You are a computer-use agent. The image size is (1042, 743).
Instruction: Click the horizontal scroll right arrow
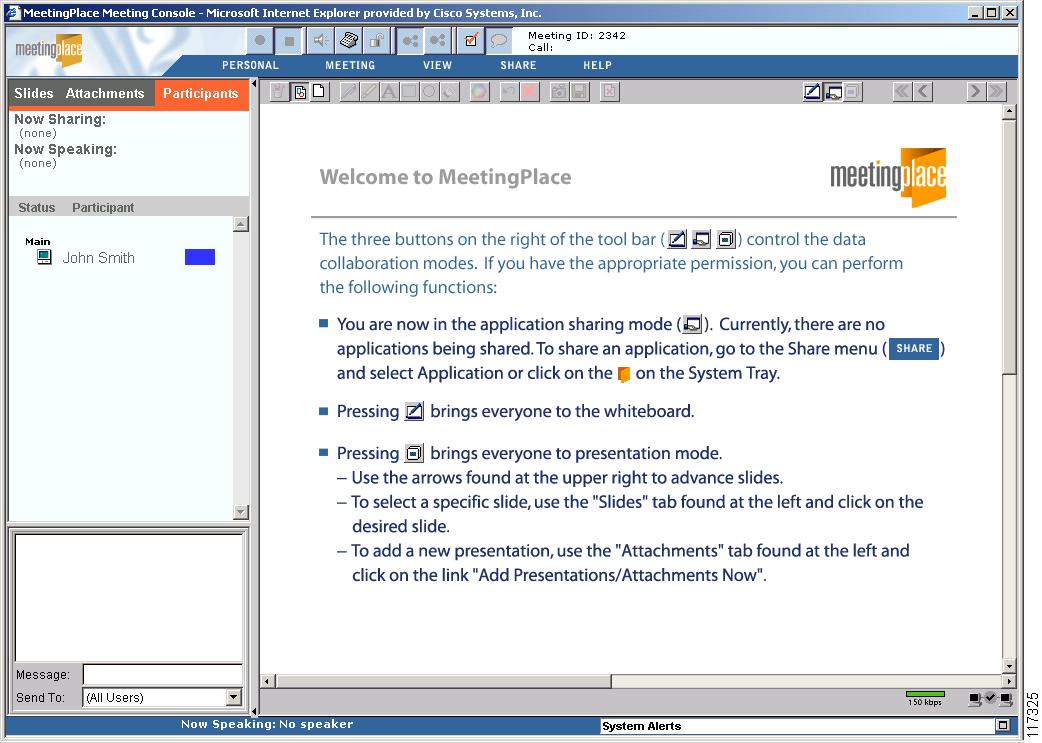click(x=1009, y=681)
